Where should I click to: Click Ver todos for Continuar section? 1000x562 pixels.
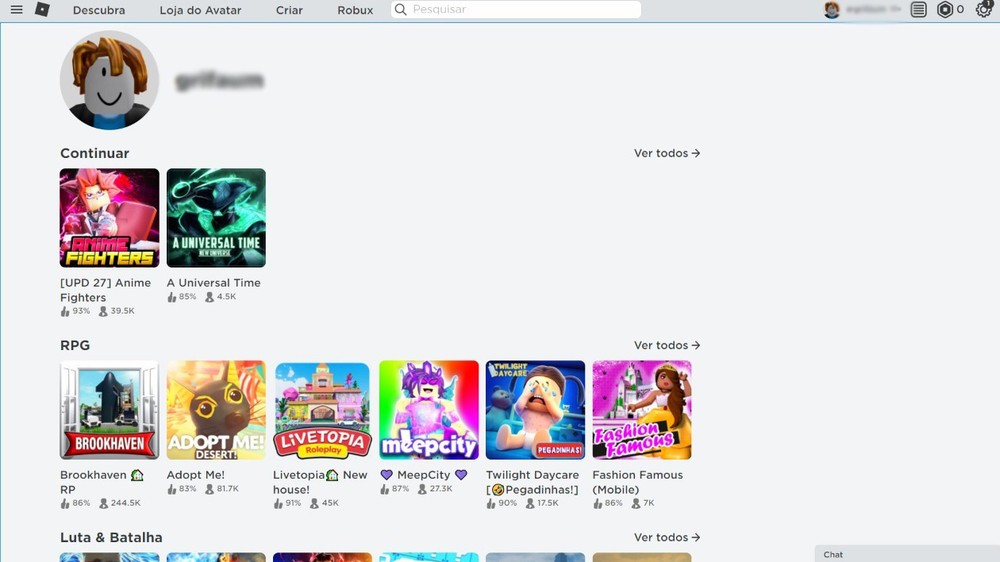coord(667,153)
